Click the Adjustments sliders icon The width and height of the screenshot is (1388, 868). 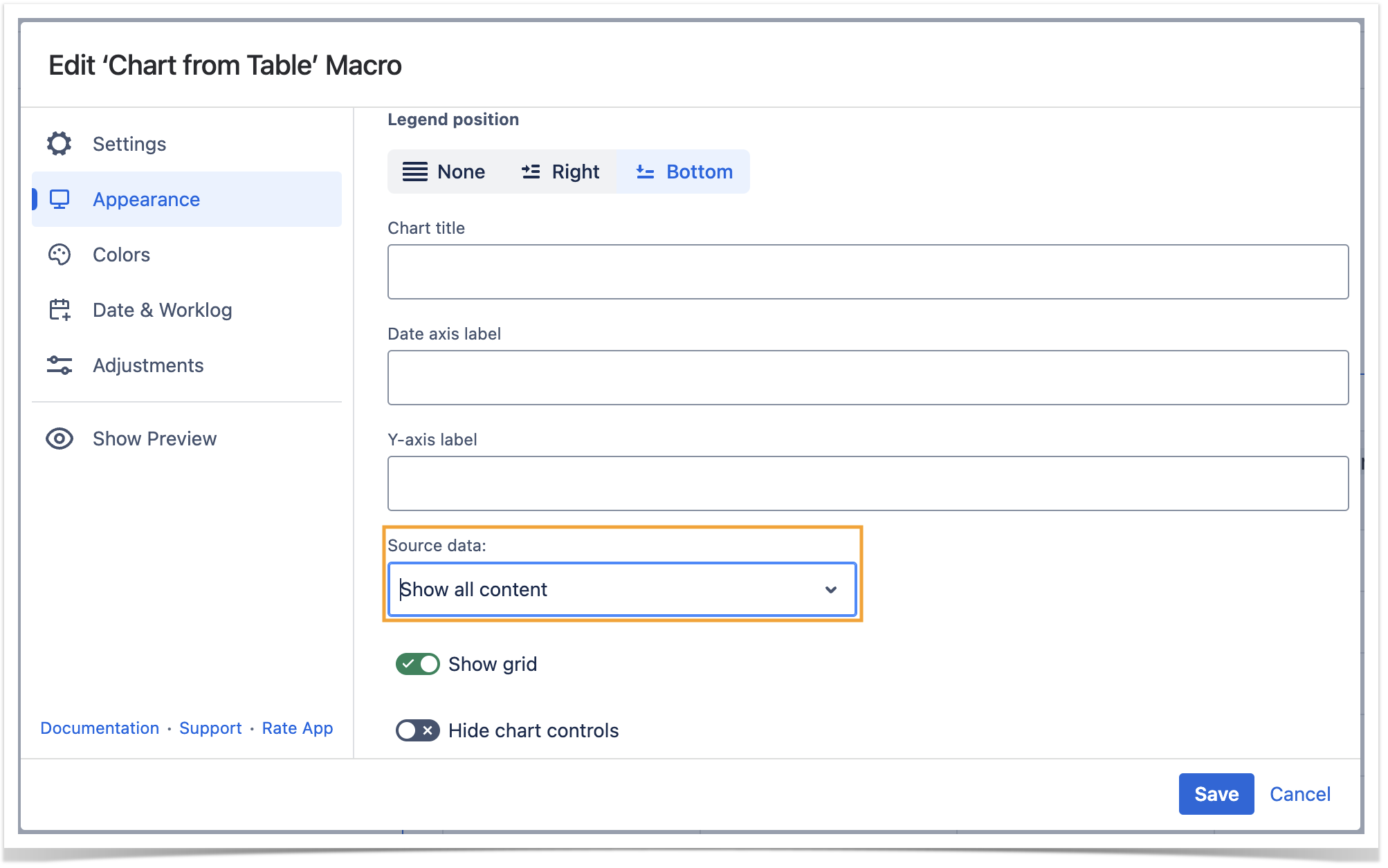point(60,365)
